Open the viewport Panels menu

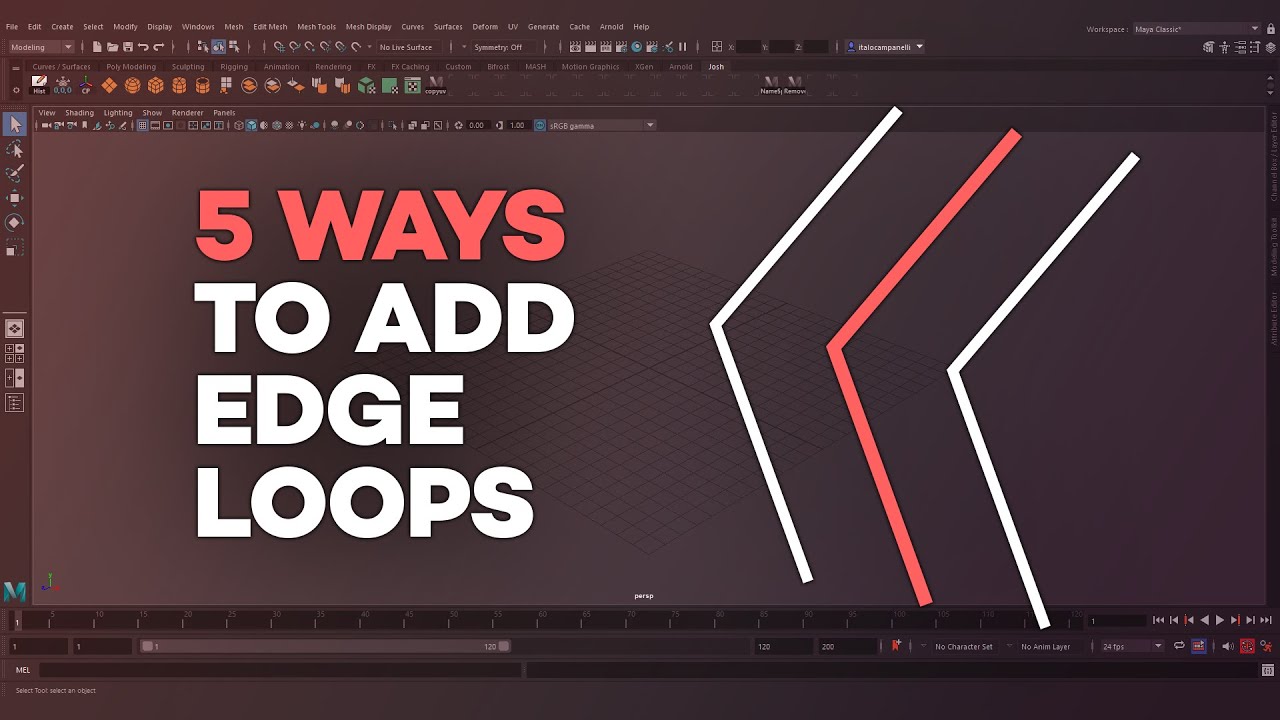(224, 113)
